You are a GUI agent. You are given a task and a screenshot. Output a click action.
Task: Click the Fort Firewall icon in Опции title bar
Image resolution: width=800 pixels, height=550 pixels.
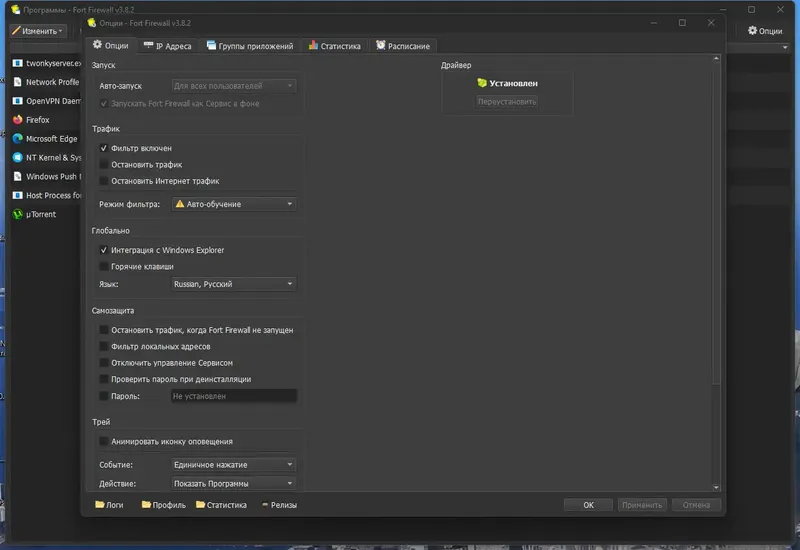pos(92,23)
